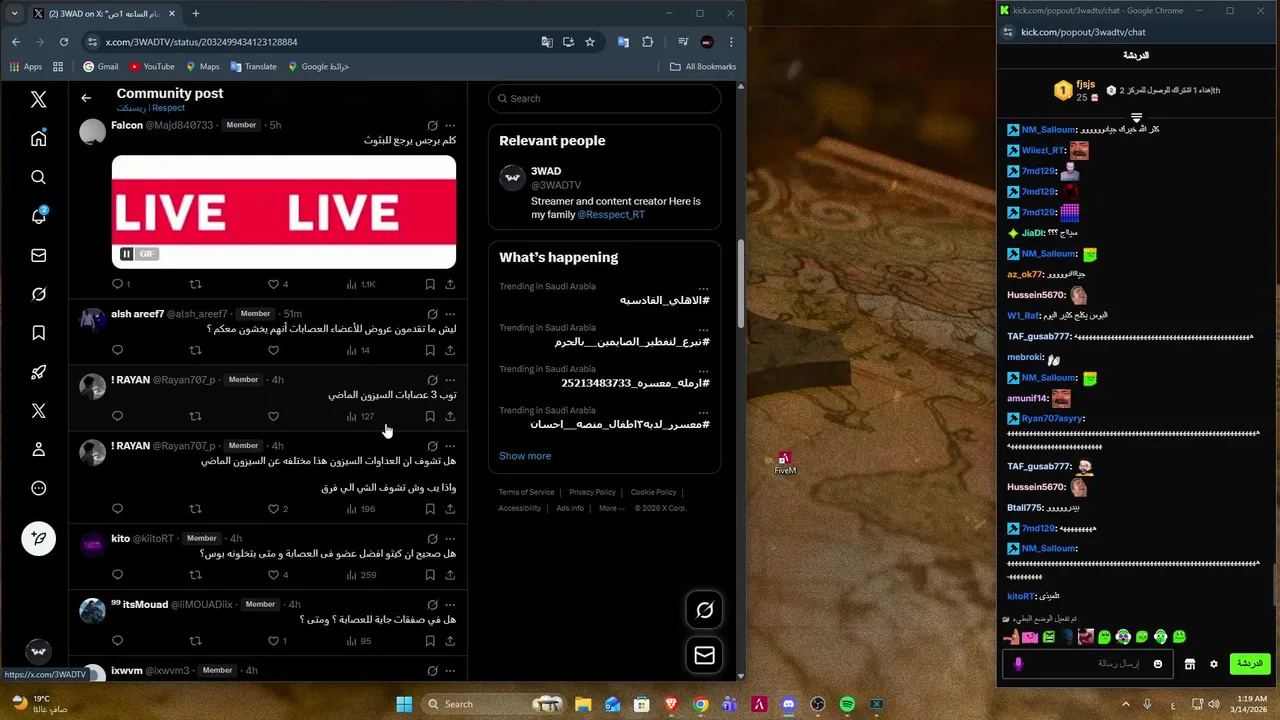Open emoji picker in Kick chat input
Screen dimensions: 1280x720
tap(1158, 664)
